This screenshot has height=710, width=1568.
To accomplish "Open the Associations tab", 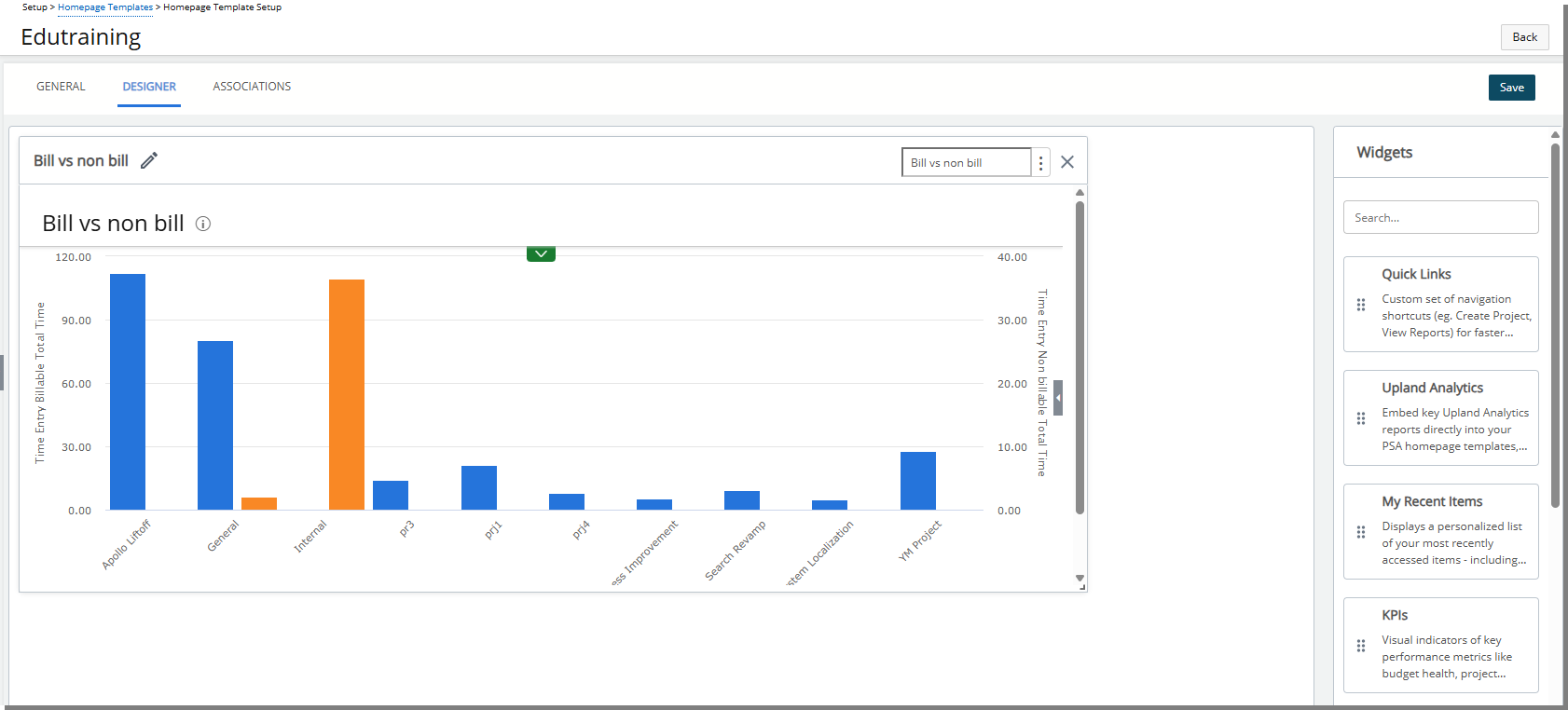I will click(252, 87).
